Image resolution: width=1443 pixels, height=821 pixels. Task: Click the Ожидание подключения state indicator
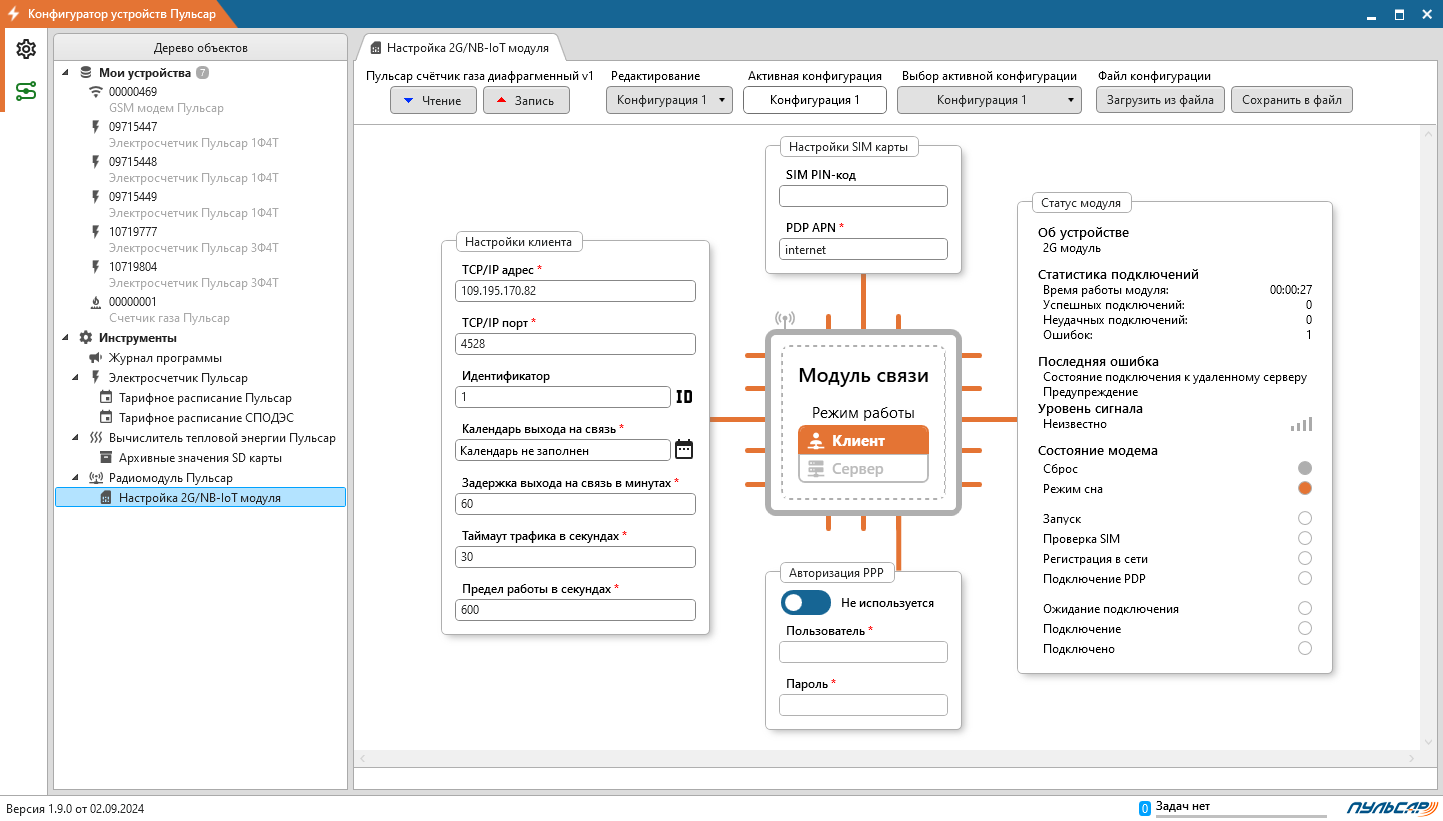pos(1304,608)
